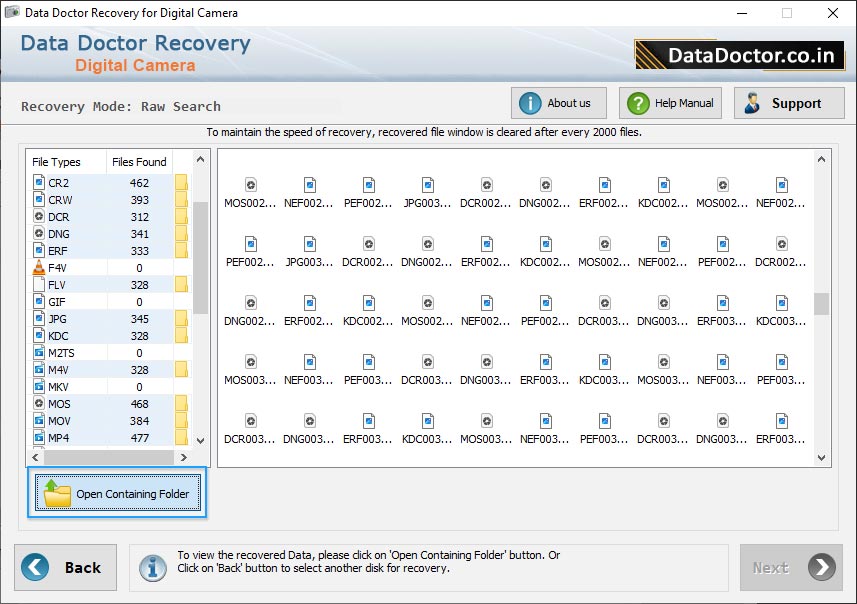The image size is (857, 604).
Task: Select the M2TS file type row
Action: click(62, 353)
